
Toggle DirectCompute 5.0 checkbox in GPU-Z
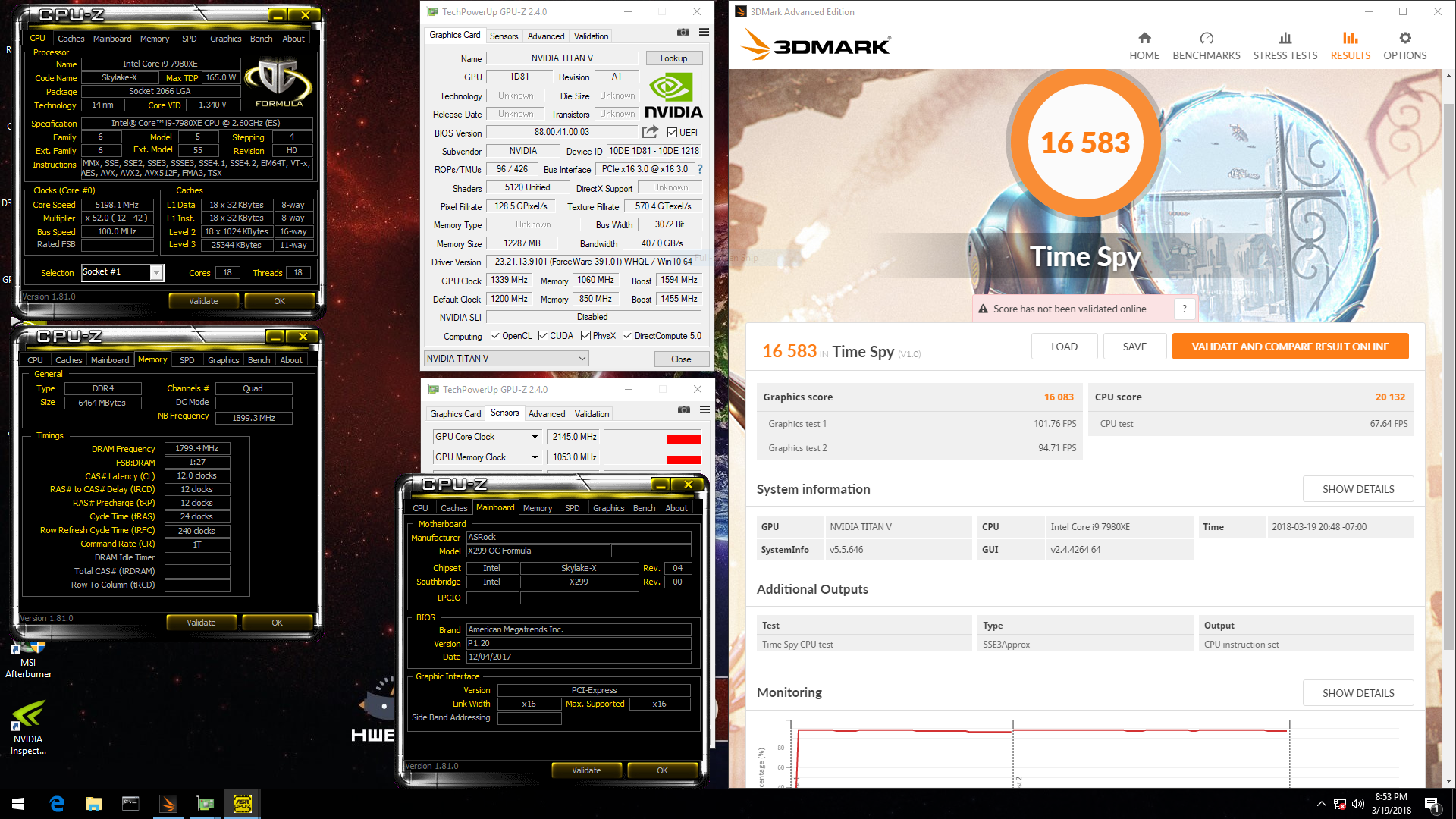(627, 336)
